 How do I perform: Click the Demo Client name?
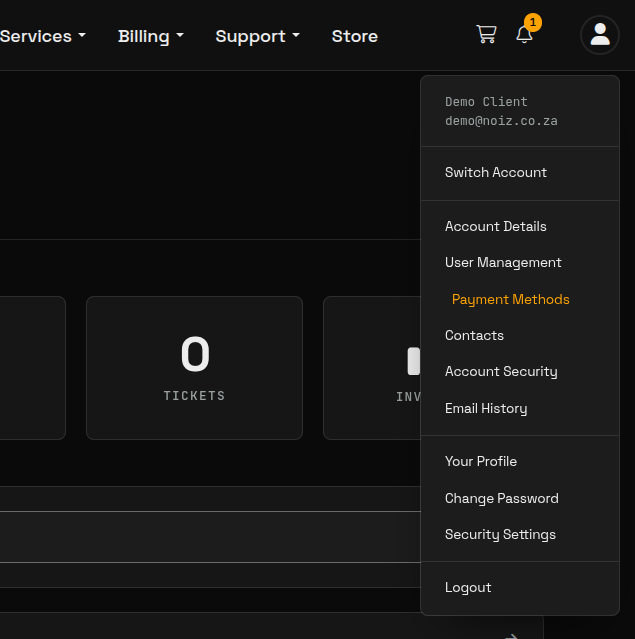point(486,101)
